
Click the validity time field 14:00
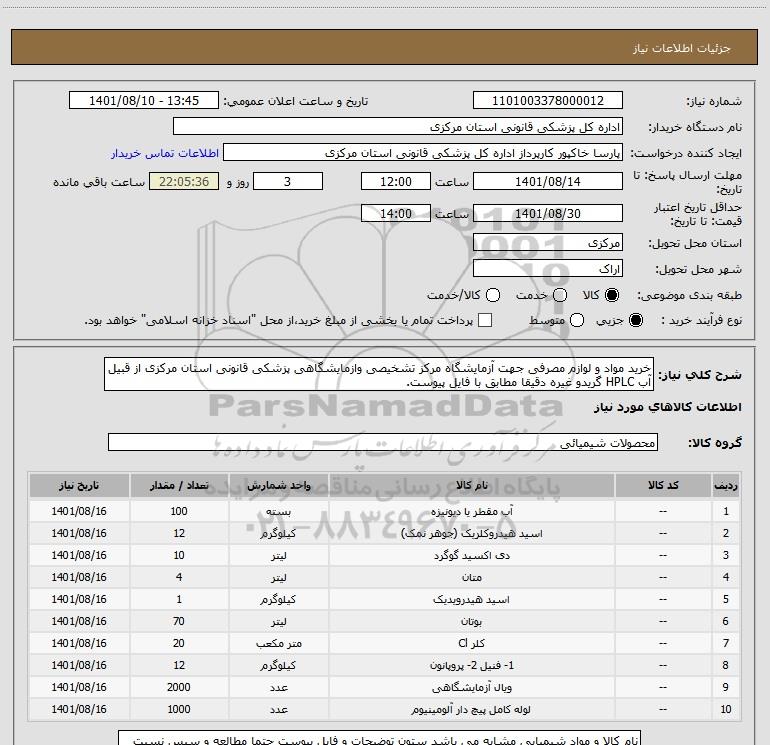396,213
